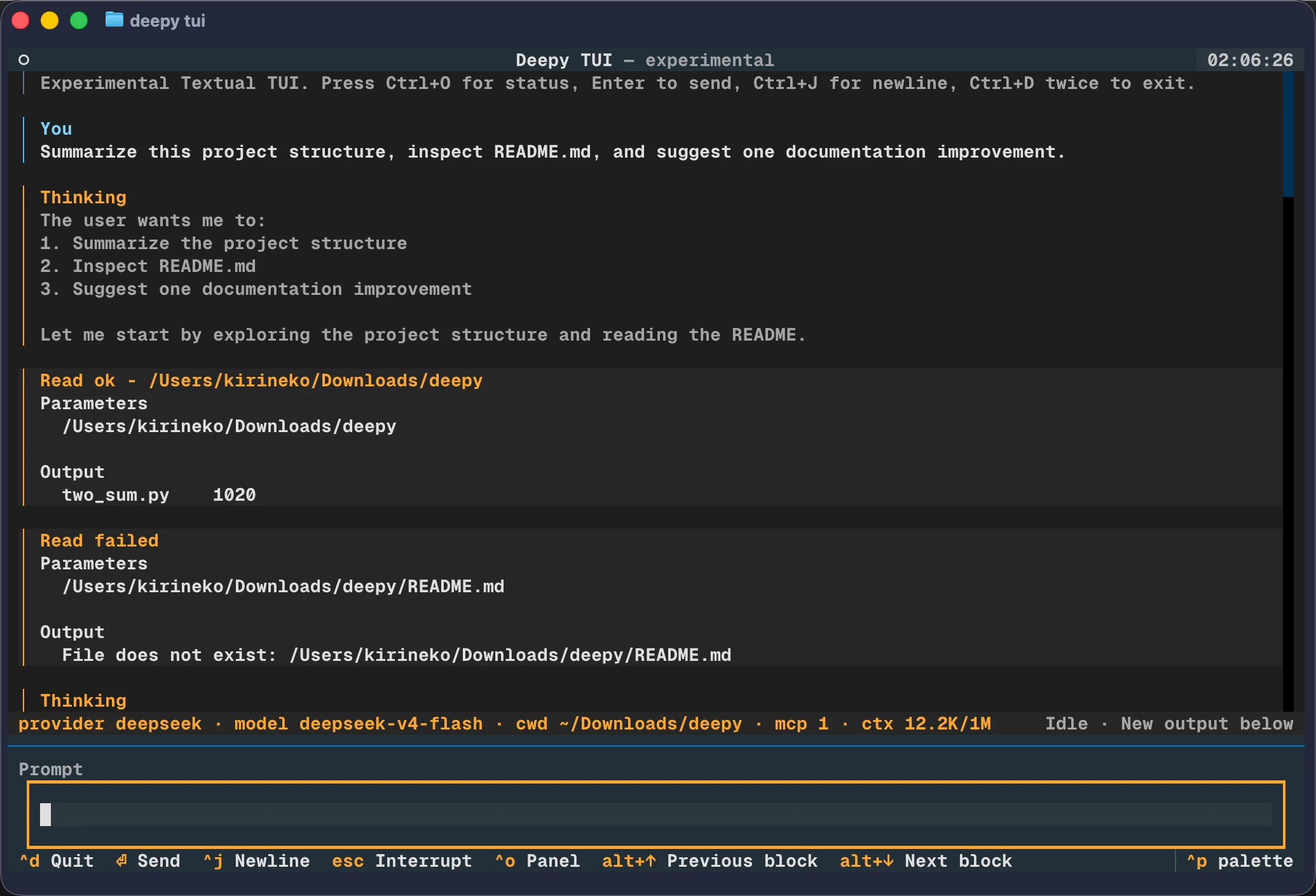This screenshot has width=1316, height=896.
Task: Click the ^o Panel footer shortcut
Action: point(537,861)
